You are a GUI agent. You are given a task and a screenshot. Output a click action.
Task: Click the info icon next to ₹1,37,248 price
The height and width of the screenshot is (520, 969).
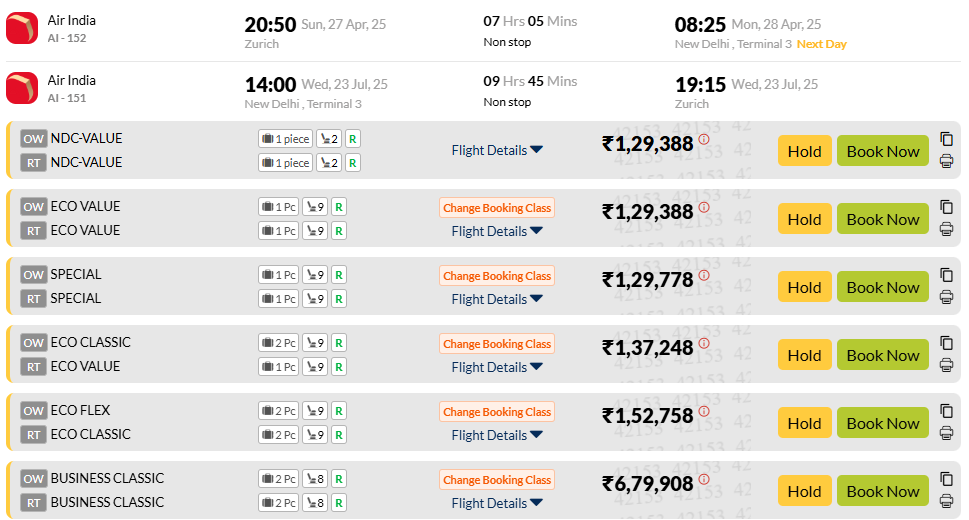pyautogui.click(x=704, y=343)
